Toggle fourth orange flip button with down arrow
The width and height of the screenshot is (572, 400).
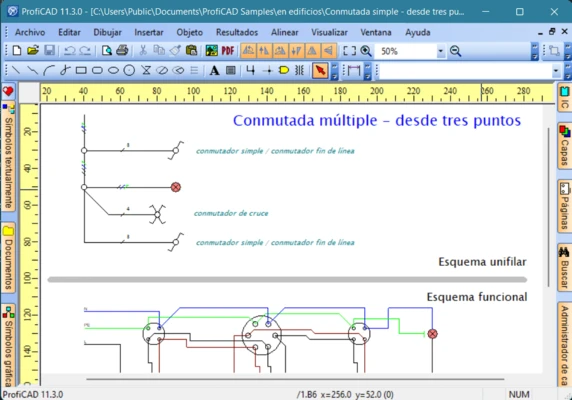click(x=296, y=51)
